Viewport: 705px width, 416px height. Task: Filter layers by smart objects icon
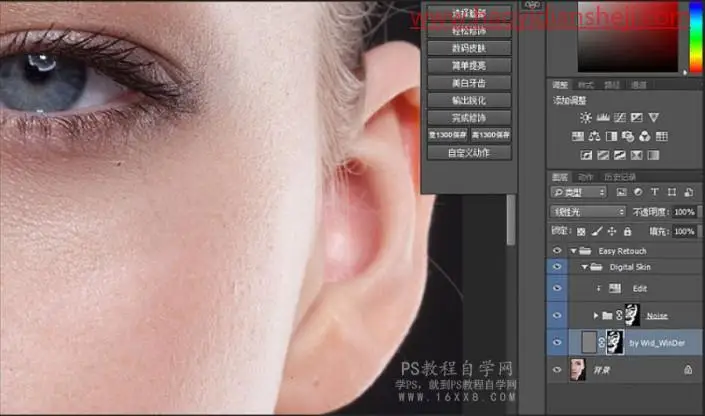[x=688, y=192]
